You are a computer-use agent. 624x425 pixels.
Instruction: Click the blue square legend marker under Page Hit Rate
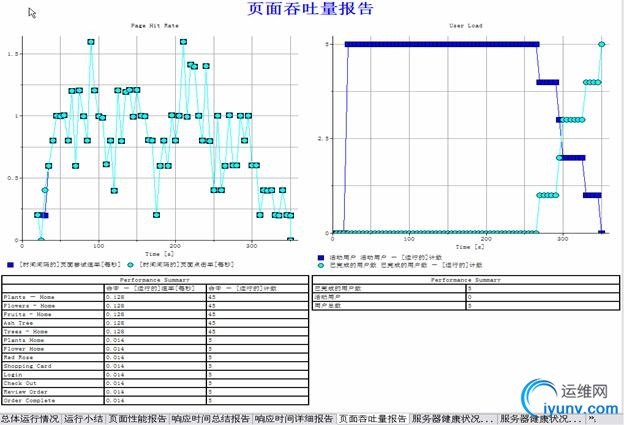[x=11, y=264]
